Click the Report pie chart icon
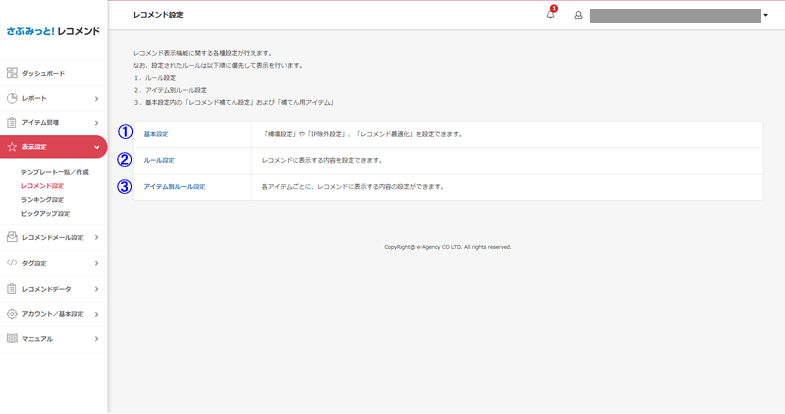Image resolution: width=785 pixels, height=414 pixels. coord(12,98)
